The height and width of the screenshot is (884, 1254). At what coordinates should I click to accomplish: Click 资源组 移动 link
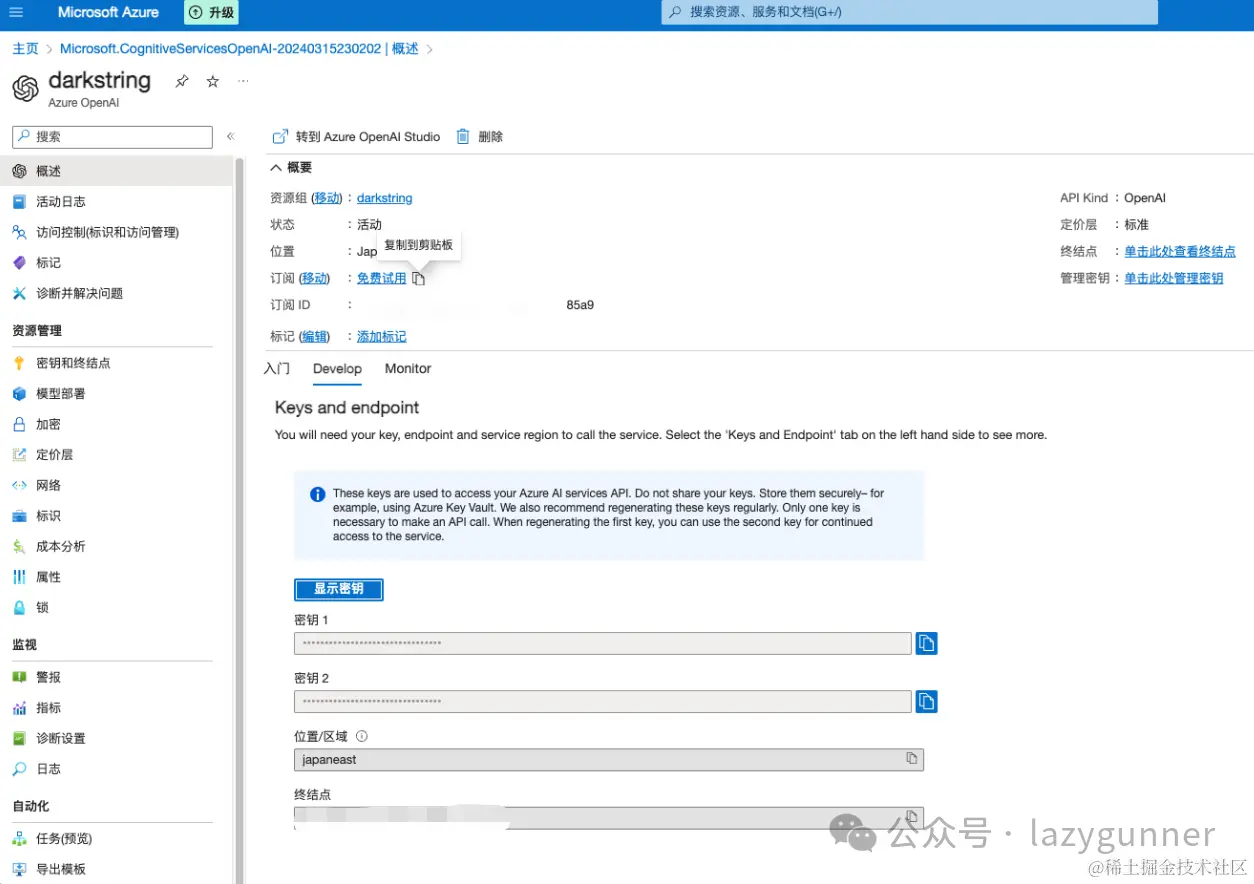coord(327,198)
